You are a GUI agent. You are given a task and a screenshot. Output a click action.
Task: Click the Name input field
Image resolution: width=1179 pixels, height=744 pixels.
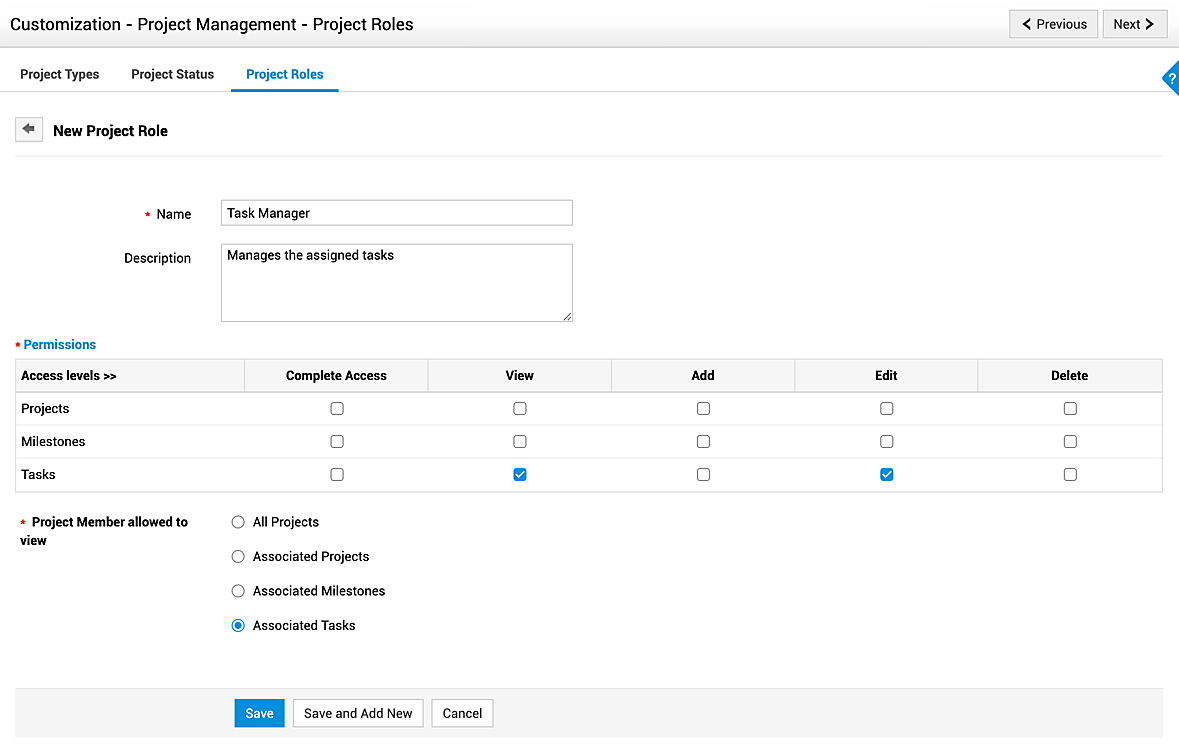click(x=396, y=213)
